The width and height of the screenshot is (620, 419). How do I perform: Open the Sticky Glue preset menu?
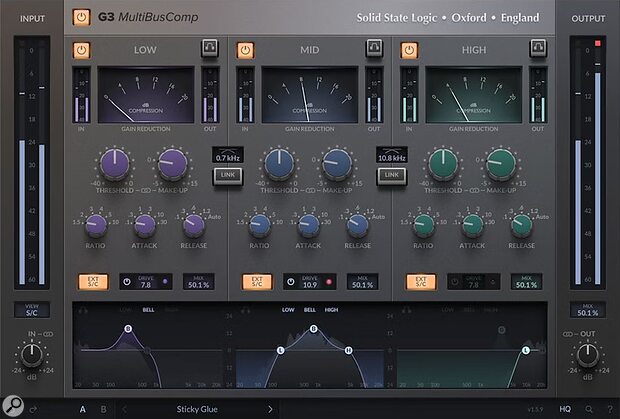[x=197, y=409]
